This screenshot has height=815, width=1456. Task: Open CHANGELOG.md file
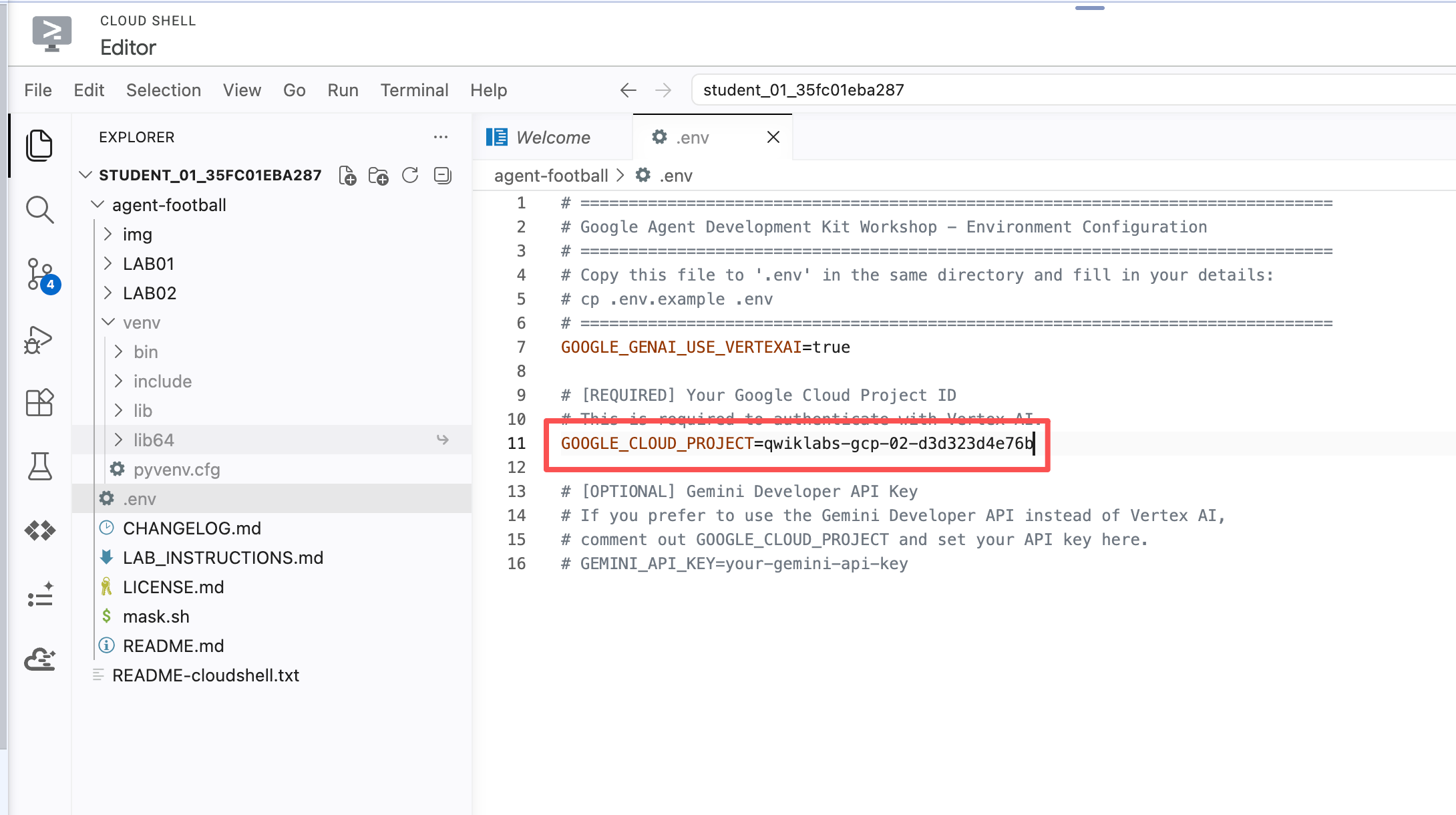192,528
